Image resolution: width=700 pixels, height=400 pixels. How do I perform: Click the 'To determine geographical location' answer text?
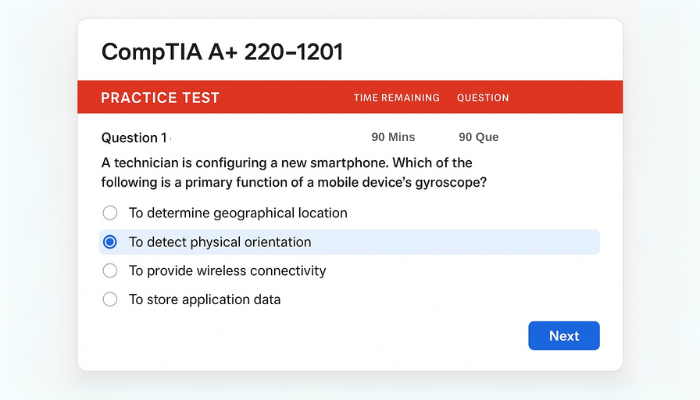238,213
